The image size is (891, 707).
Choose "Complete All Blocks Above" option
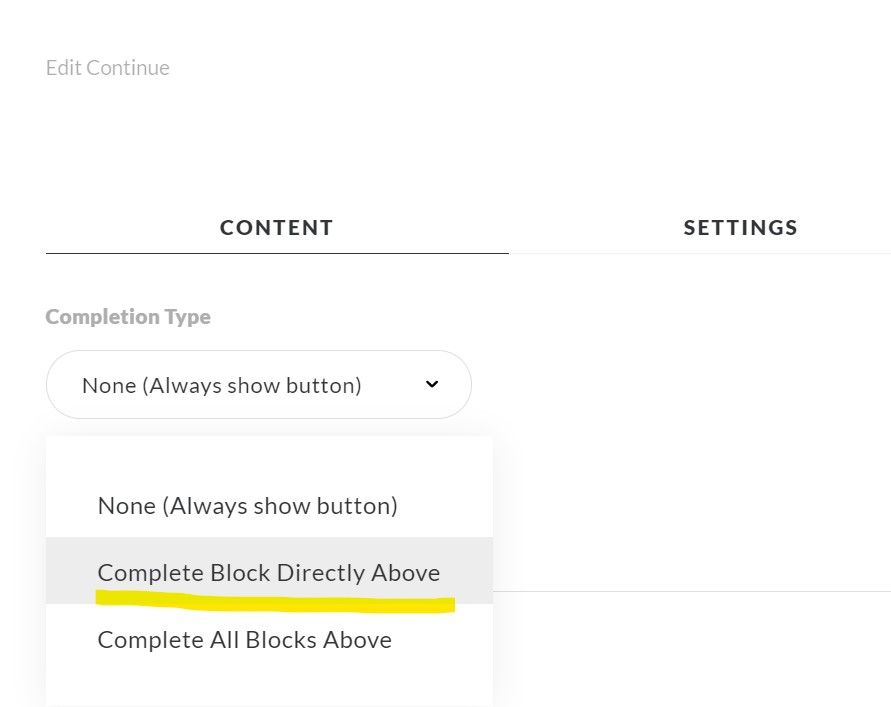click(x=244, y=639)
